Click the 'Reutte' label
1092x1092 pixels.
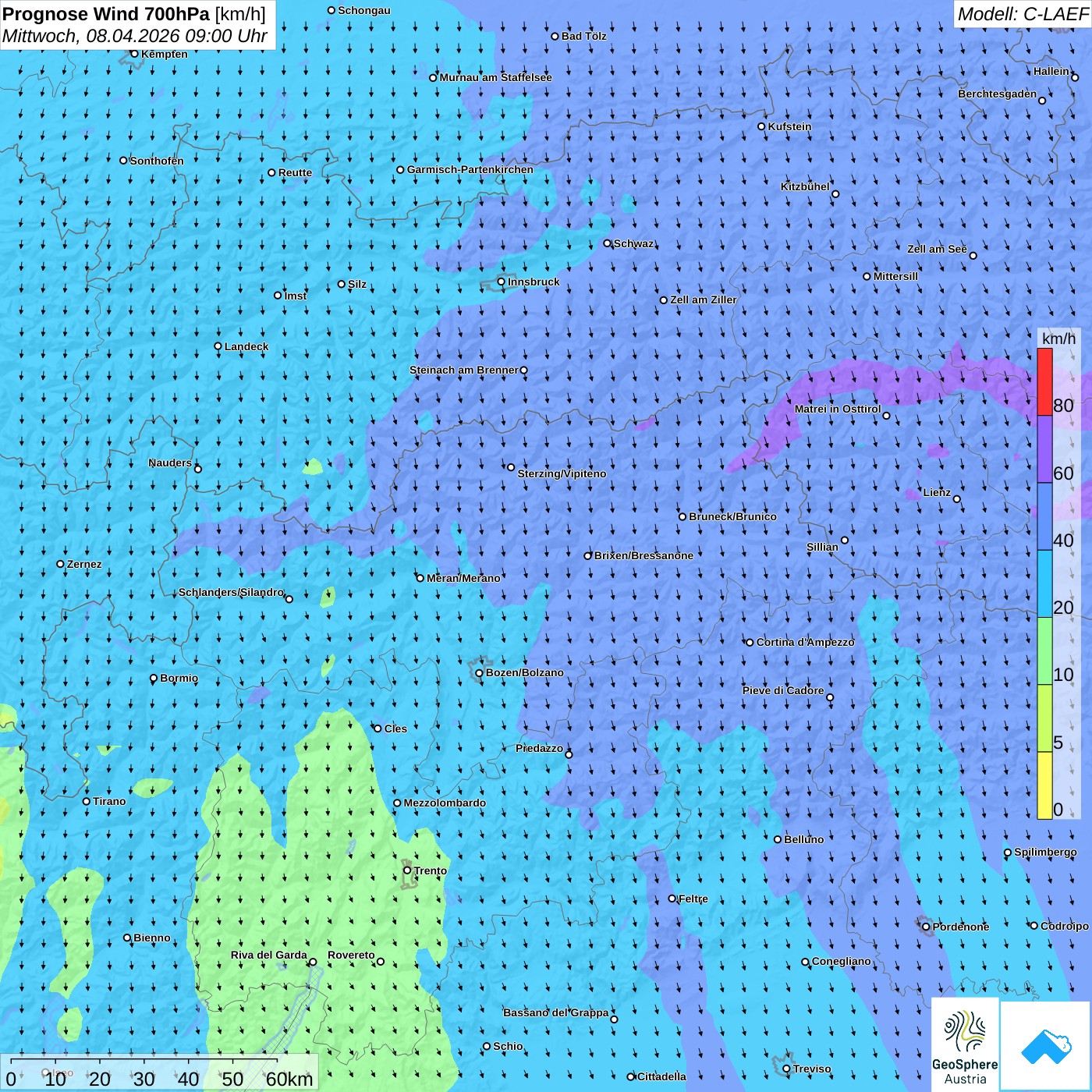(295, 173)
